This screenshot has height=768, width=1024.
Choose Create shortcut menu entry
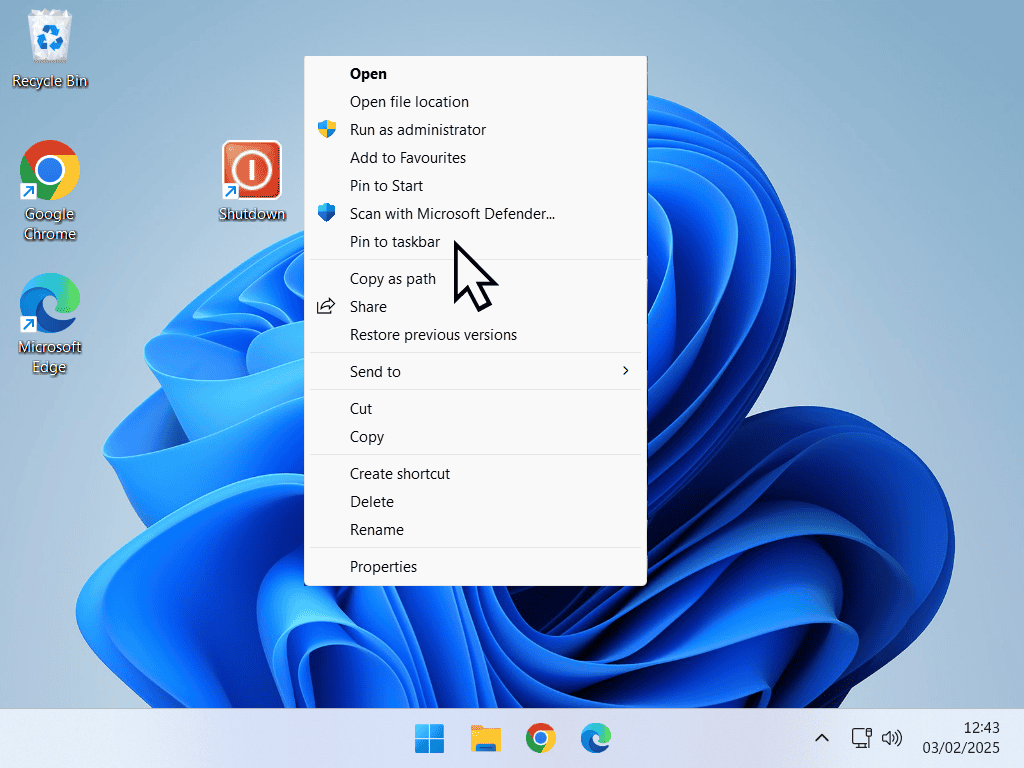point(400,473)
